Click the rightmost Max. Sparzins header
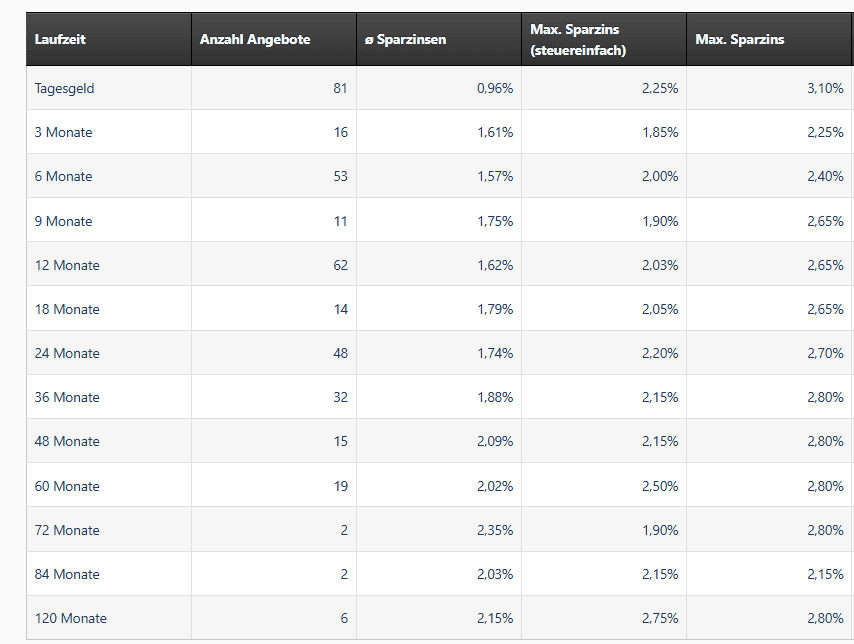 click(x=740, y=40)
